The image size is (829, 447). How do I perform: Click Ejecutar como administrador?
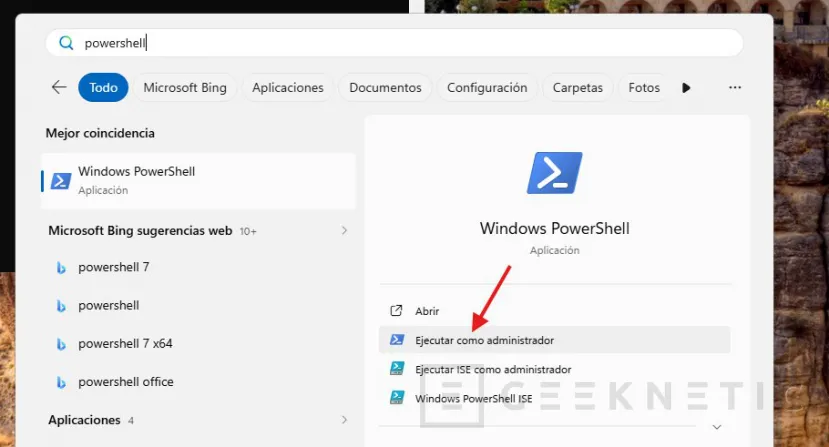(x=555, y=340)
